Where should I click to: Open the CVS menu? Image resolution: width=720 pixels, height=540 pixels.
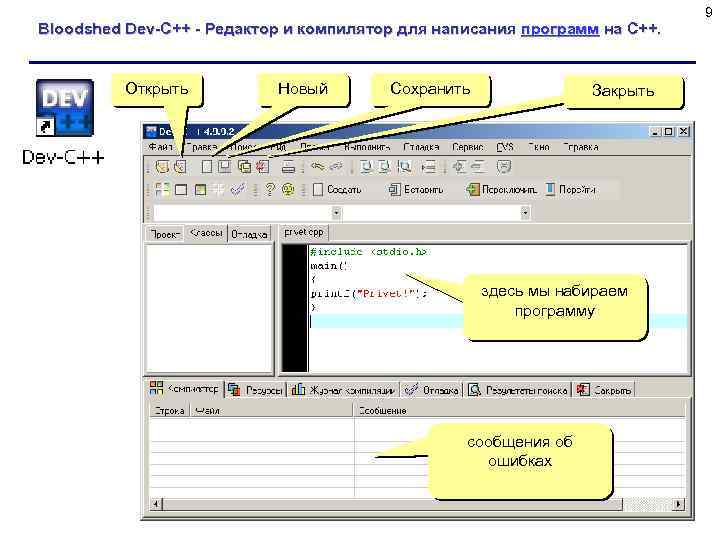click(x=505, y=147)
